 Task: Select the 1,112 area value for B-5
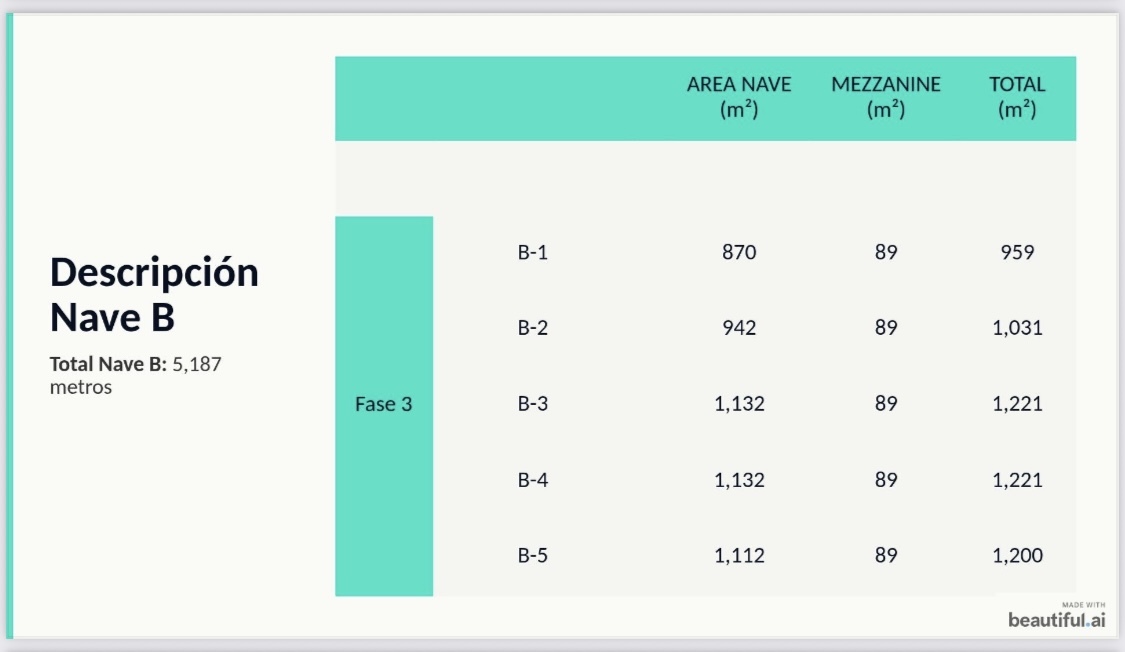click(739, 556)
